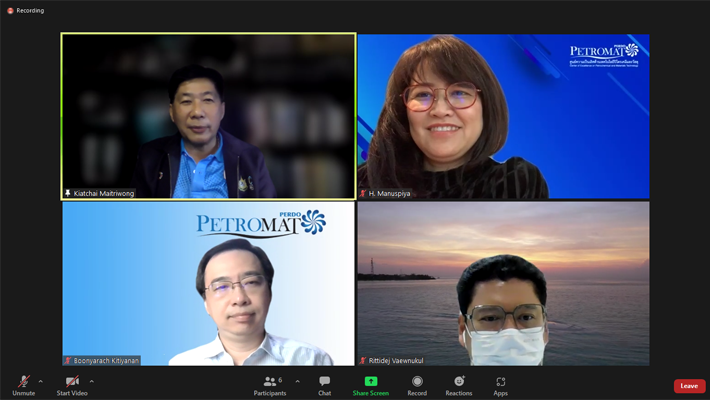Click muted mic icon beside H. Manuspiya
Viewport: 710px width, 400px height.
click(364, 193)
